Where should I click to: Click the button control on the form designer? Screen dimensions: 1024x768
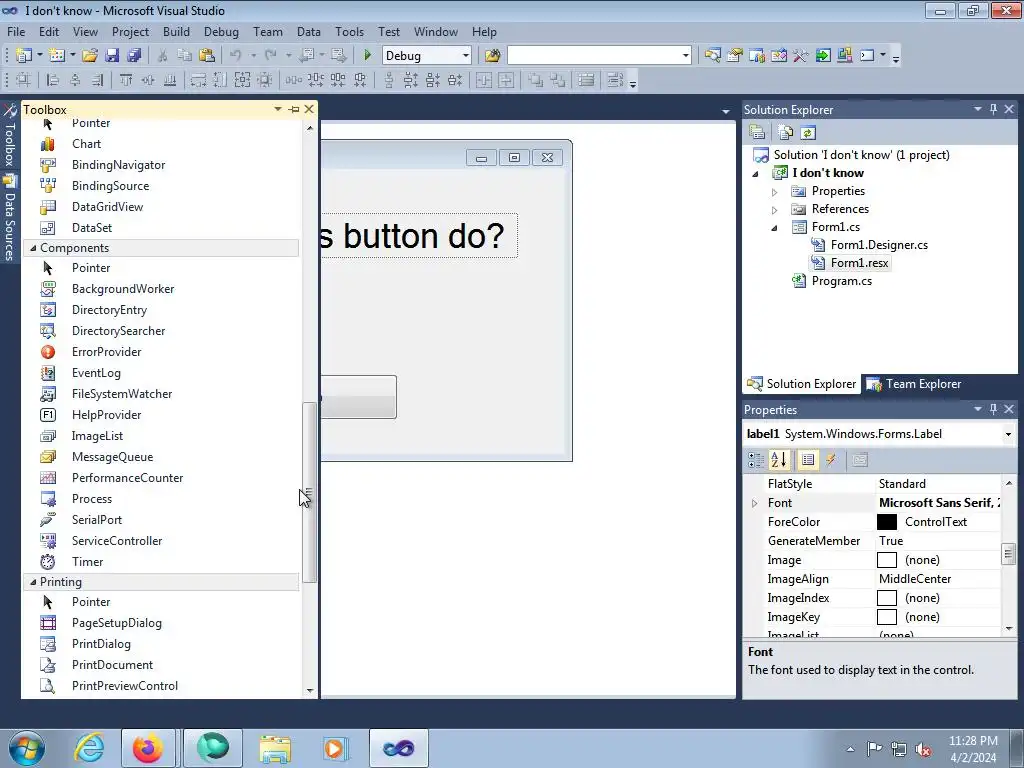point(359,396)
